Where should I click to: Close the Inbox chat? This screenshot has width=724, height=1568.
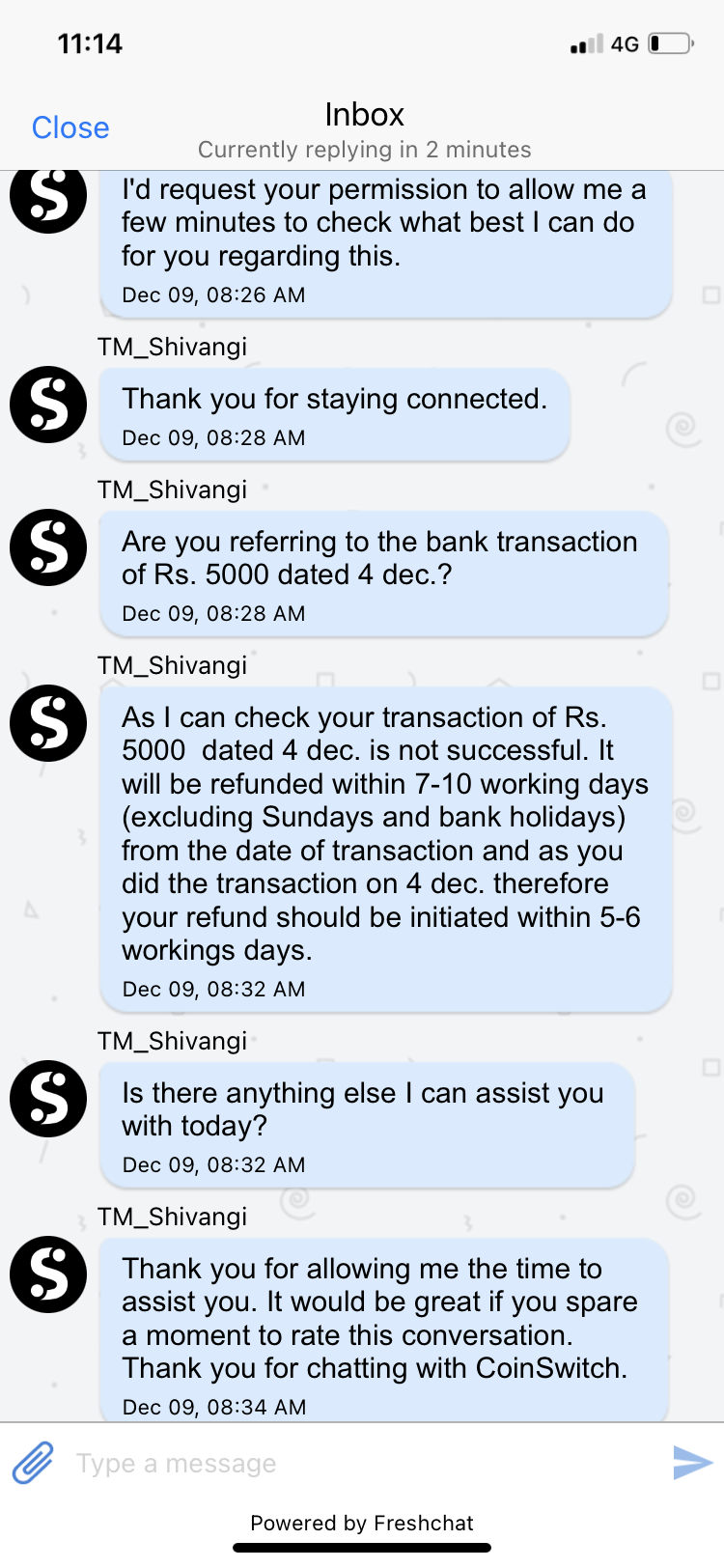70,127
